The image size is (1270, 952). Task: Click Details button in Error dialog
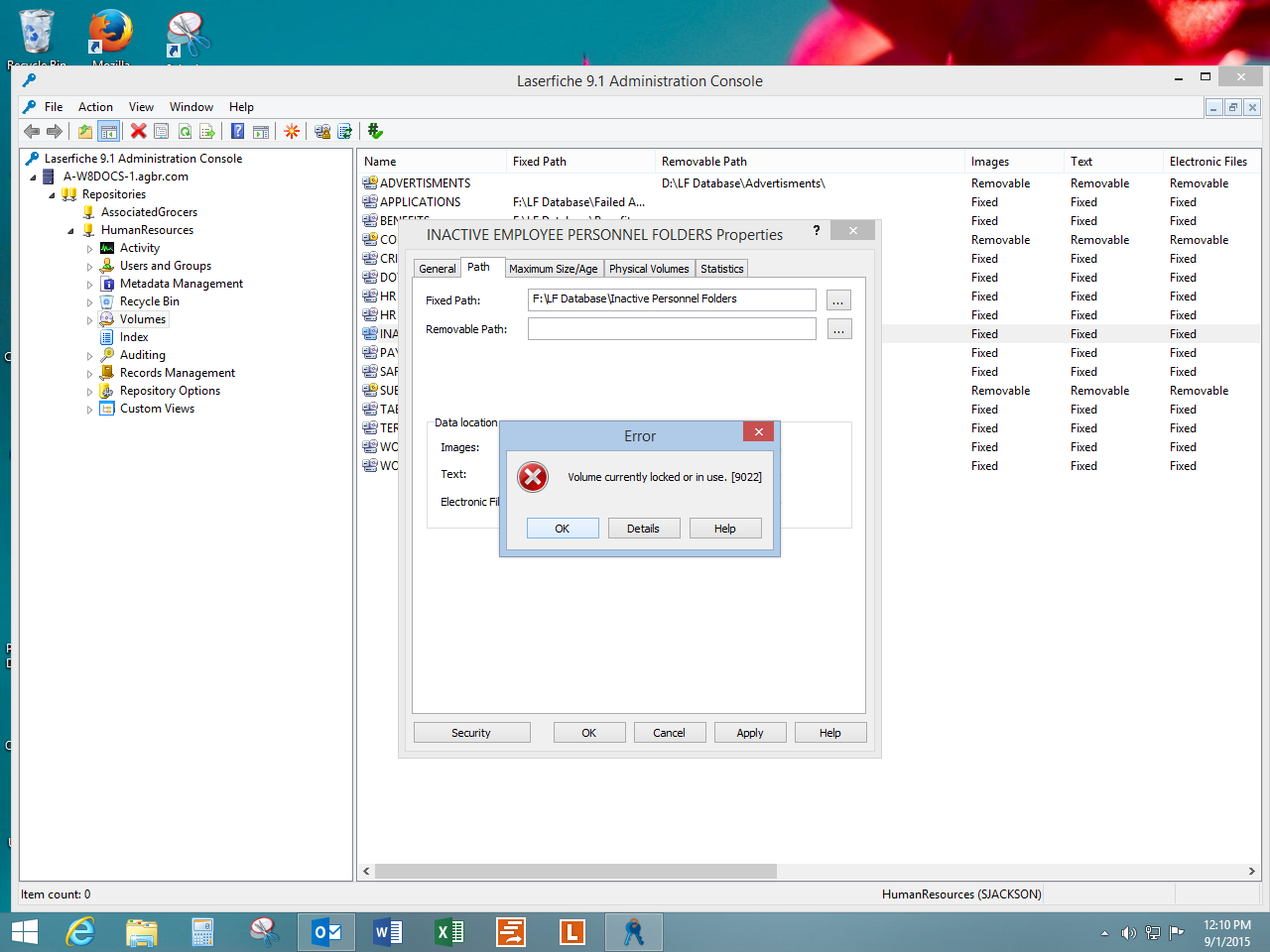(x=643, y=529)
